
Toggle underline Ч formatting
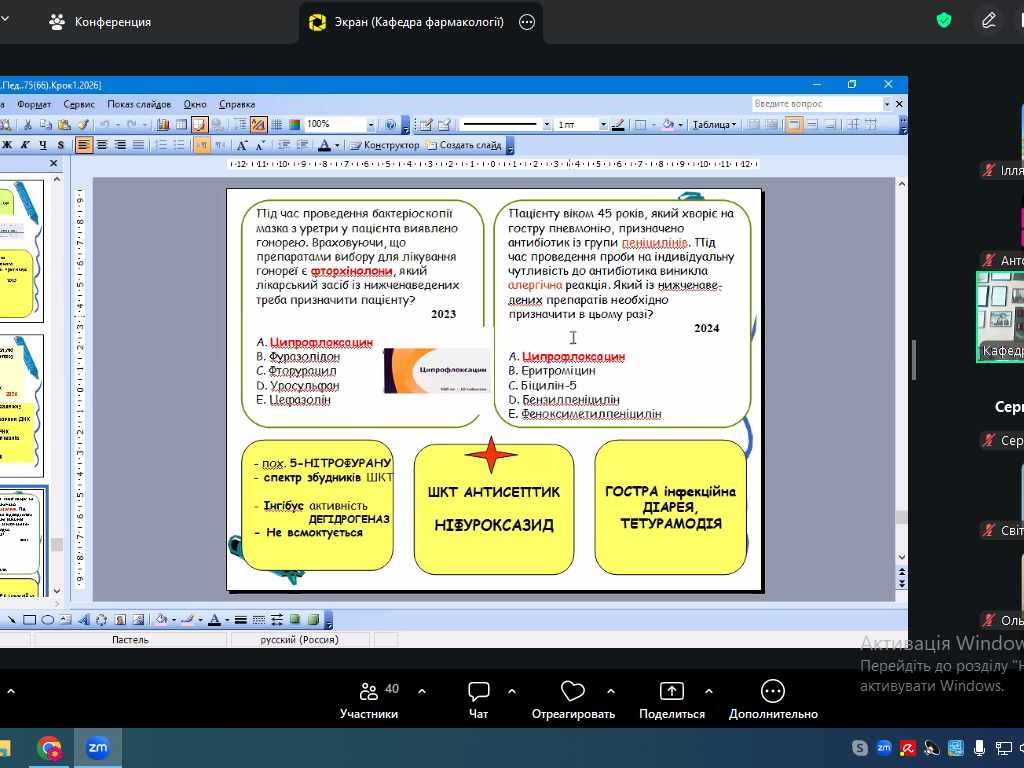42,145
